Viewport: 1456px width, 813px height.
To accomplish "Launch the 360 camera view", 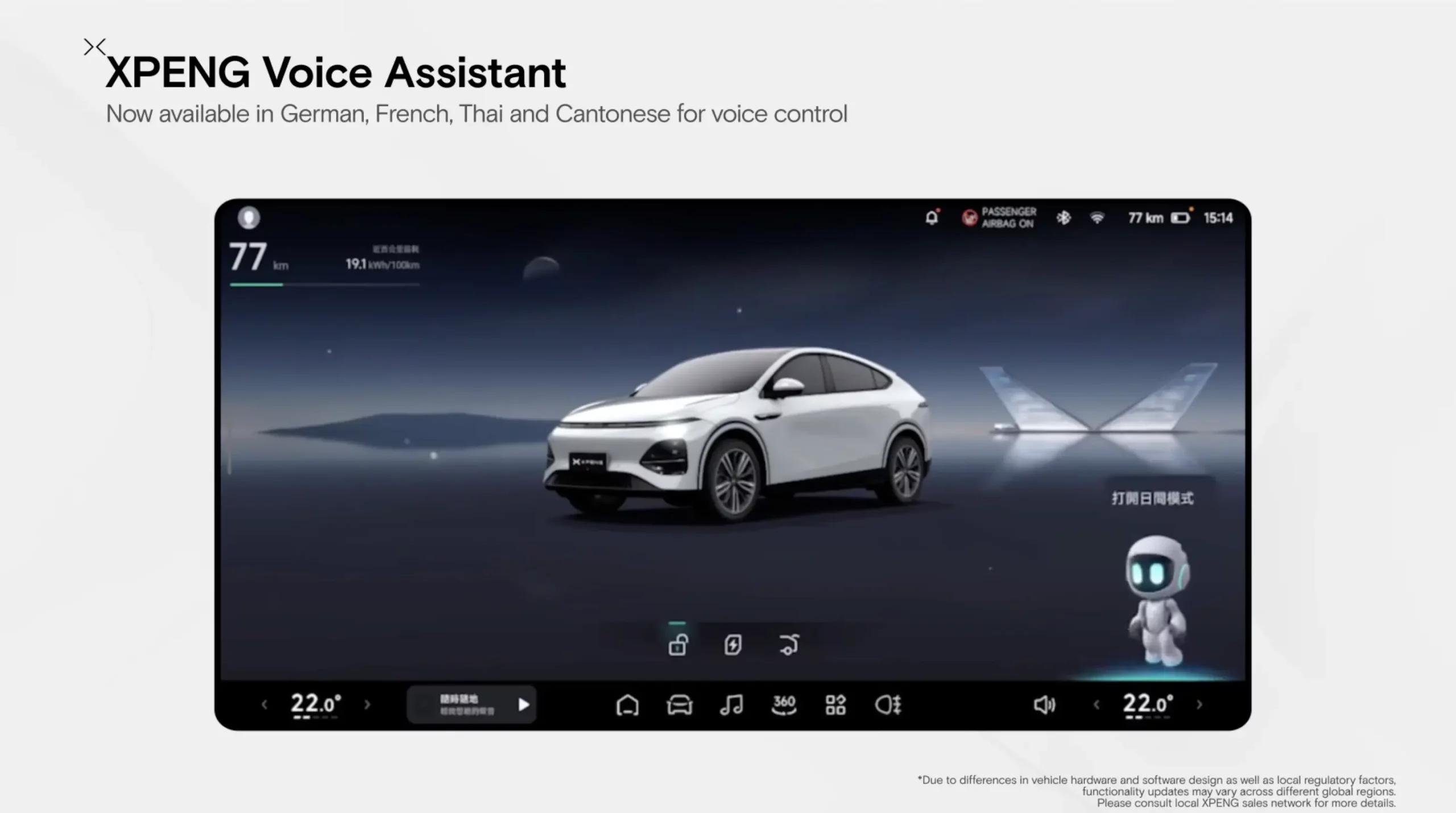I will pyautogui.click(x=784, y=705).
